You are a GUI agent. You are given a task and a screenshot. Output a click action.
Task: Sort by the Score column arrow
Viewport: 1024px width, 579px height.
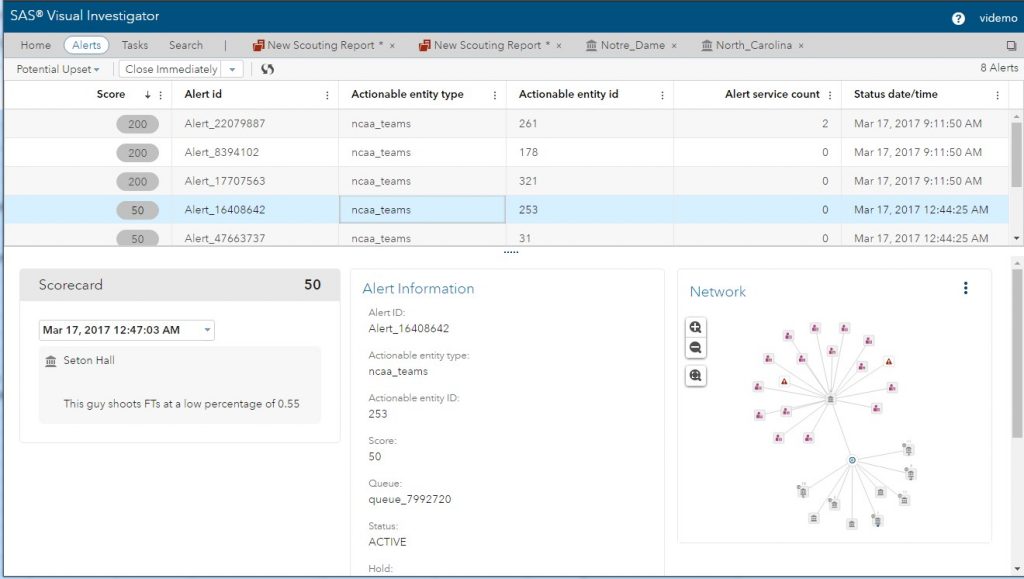pyautogui.click(x=148, y=95)
